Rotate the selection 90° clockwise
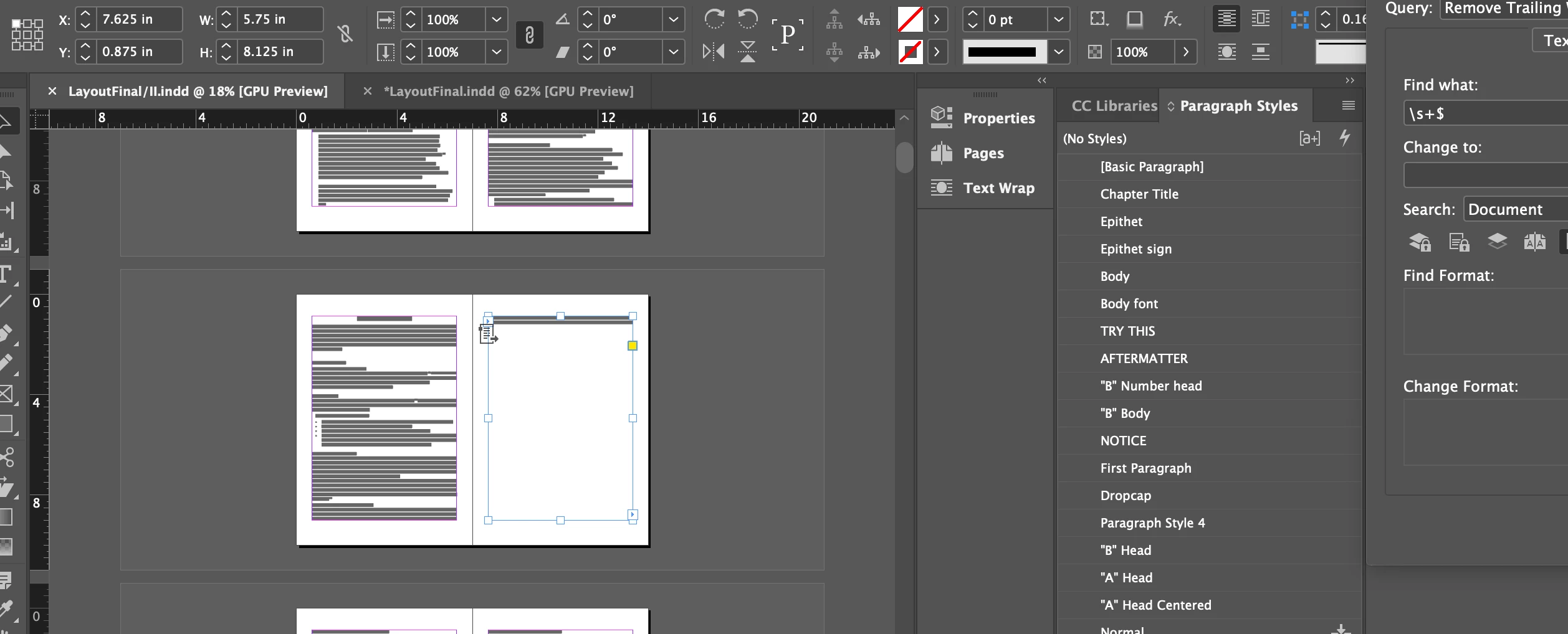1568x634 pixels. [x=714, y=19]
